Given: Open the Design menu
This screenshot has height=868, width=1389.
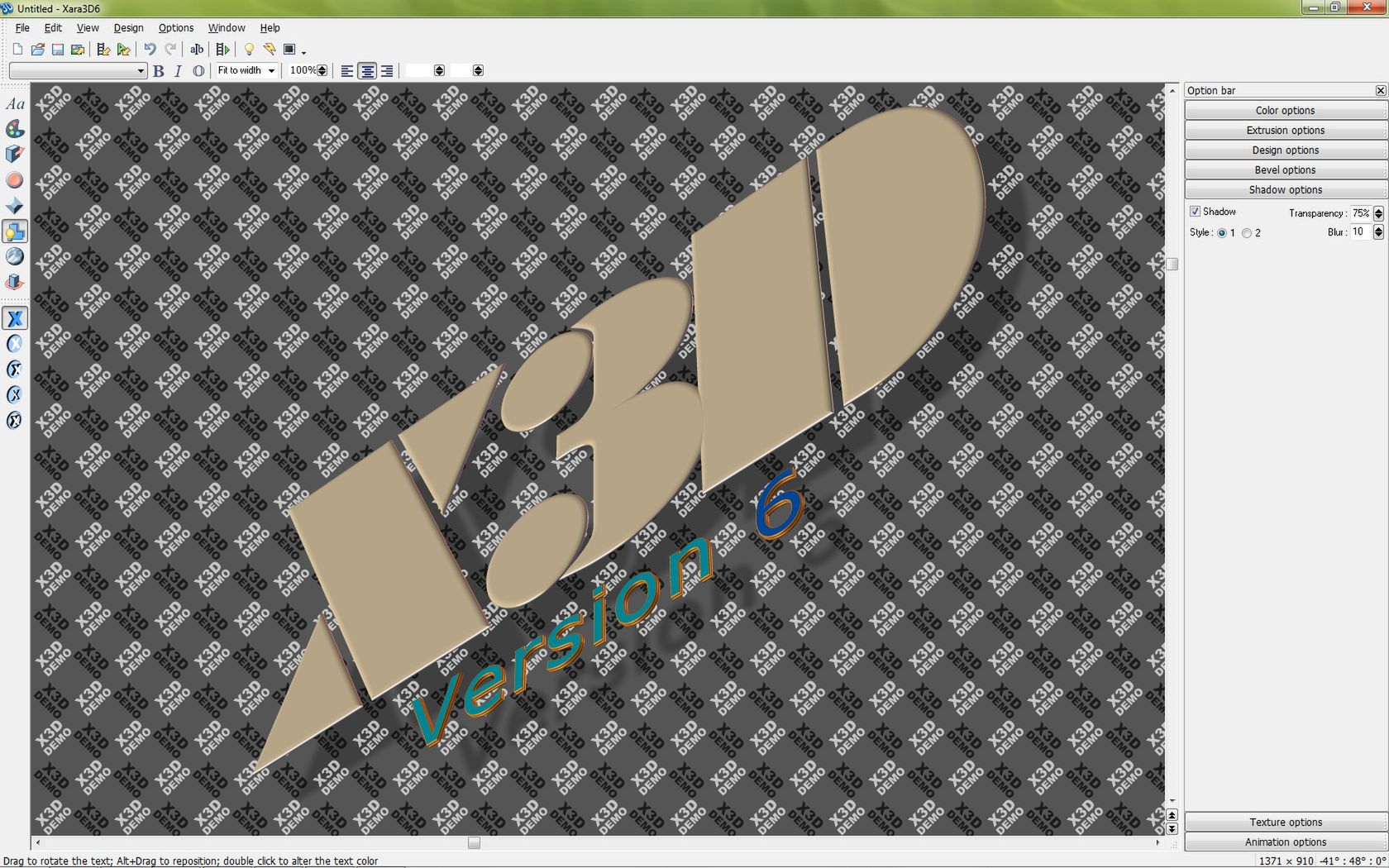Looking at the screenshot, I should [x=128, y=28].
